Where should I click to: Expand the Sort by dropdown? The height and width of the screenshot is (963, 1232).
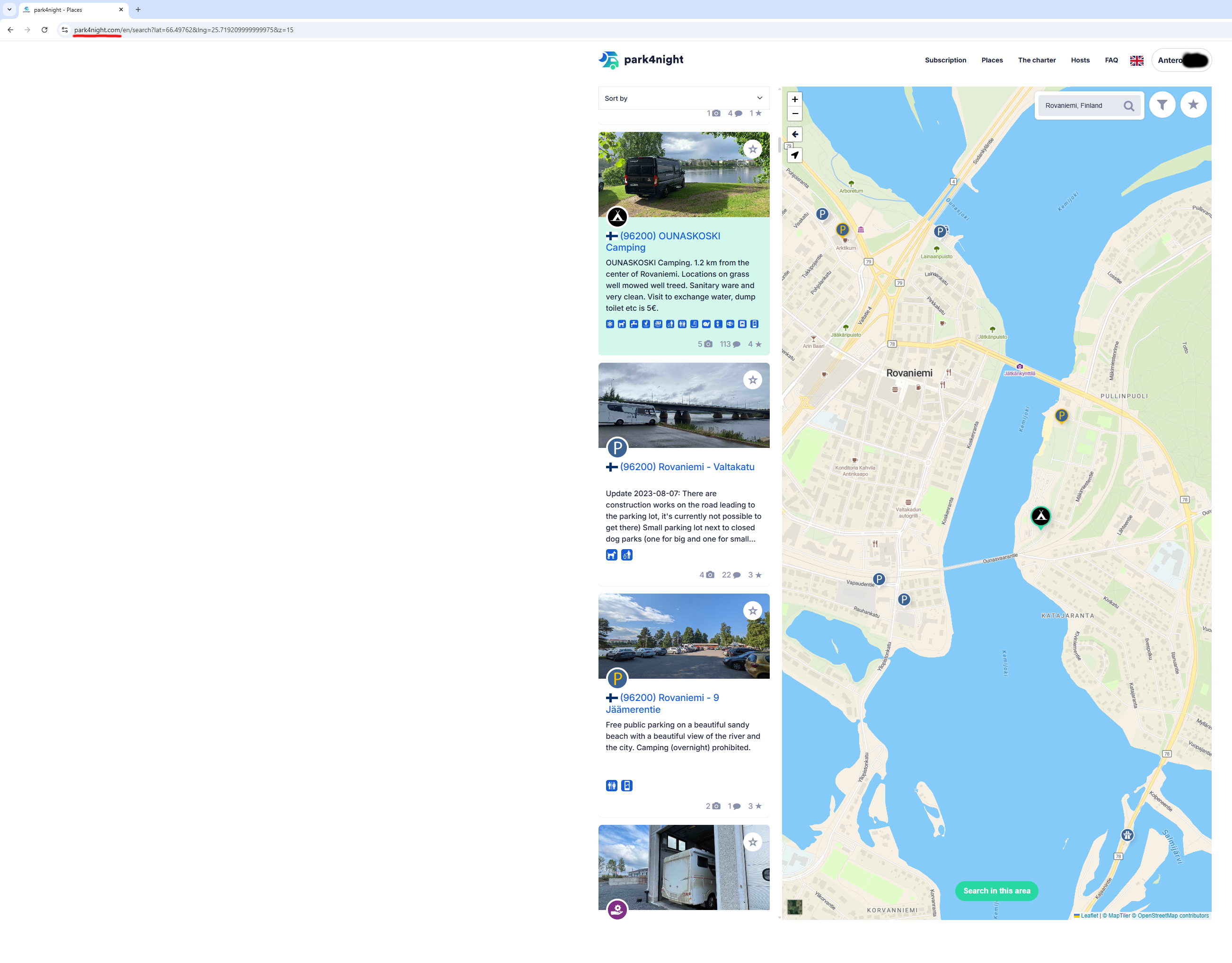pos(683,98)
